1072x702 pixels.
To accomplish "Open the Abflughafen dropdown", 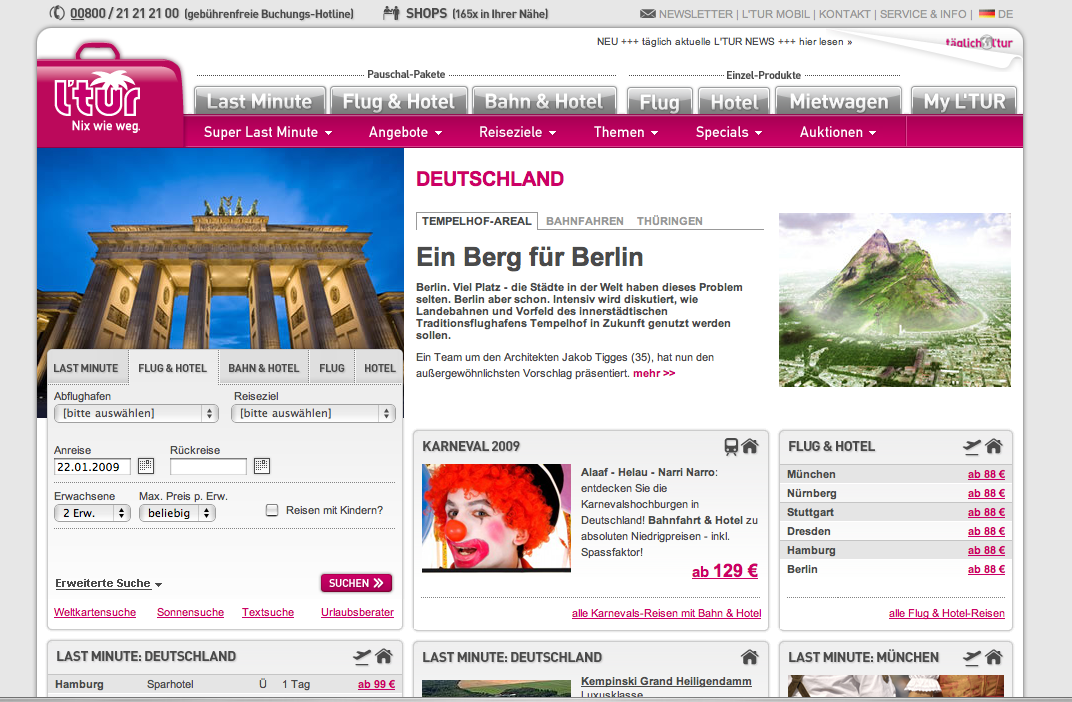I will (136, 413).
